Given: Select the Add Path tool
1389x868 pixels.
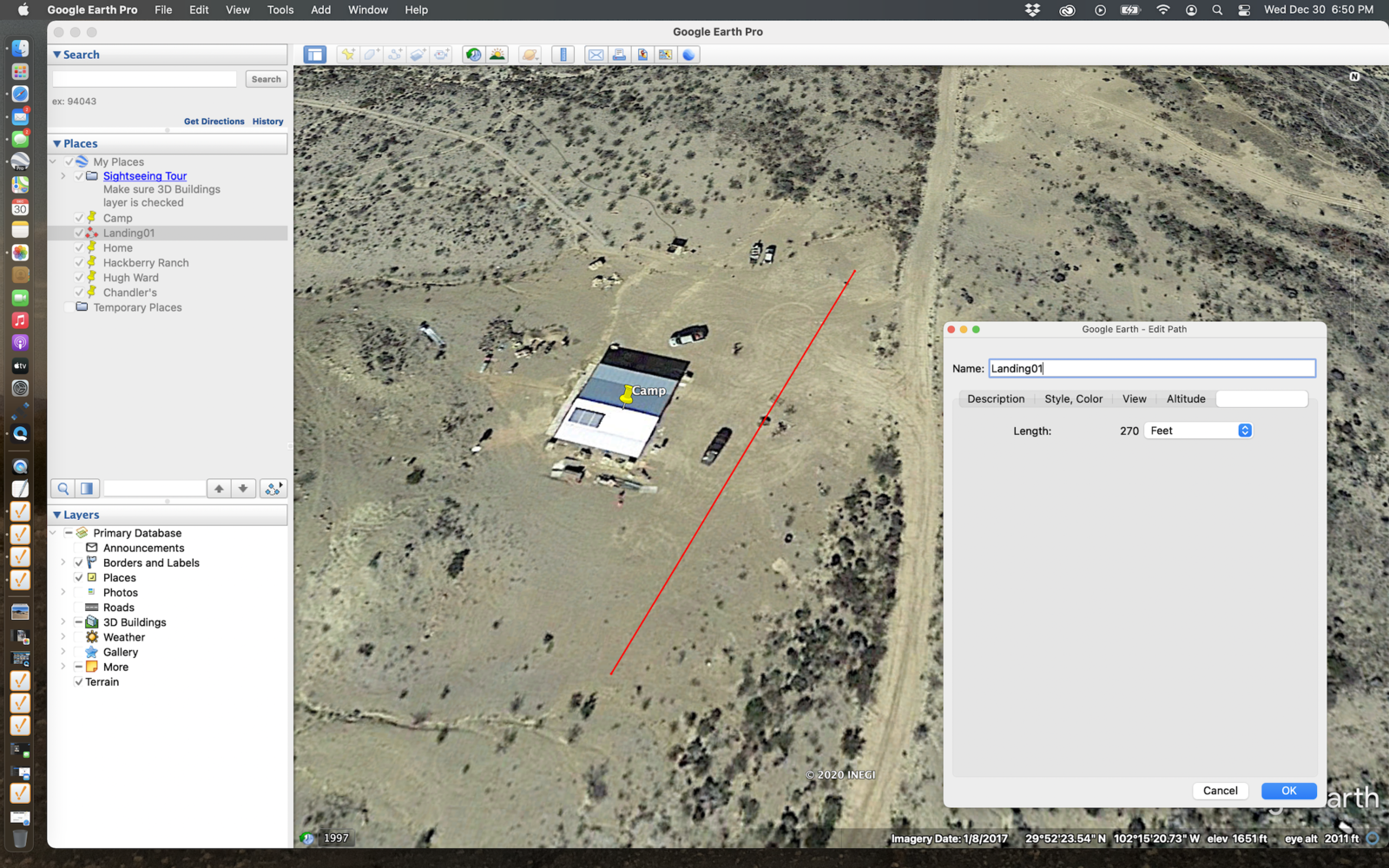Looking at the screenshot, I should click(394, 54).
